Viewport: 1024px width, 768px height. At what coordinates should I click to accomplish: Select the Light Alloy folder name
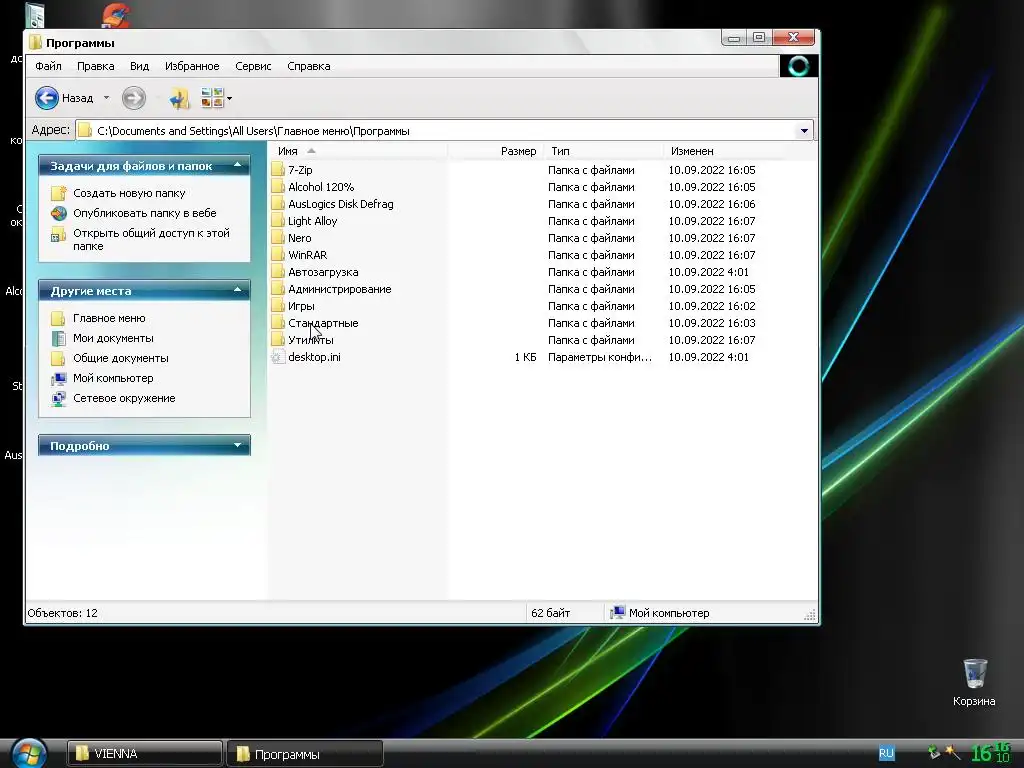pyautogui.click(x=313, y=221)
